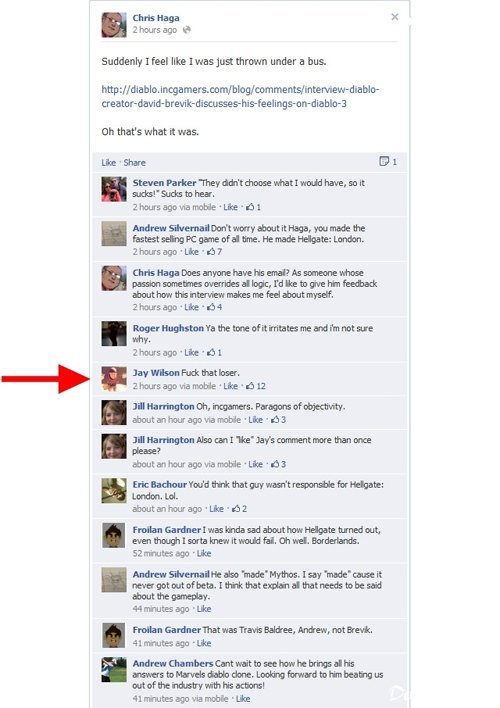The width and height of the screenshot is (500, 708).
Task: Share the original post
Action: 135,163
